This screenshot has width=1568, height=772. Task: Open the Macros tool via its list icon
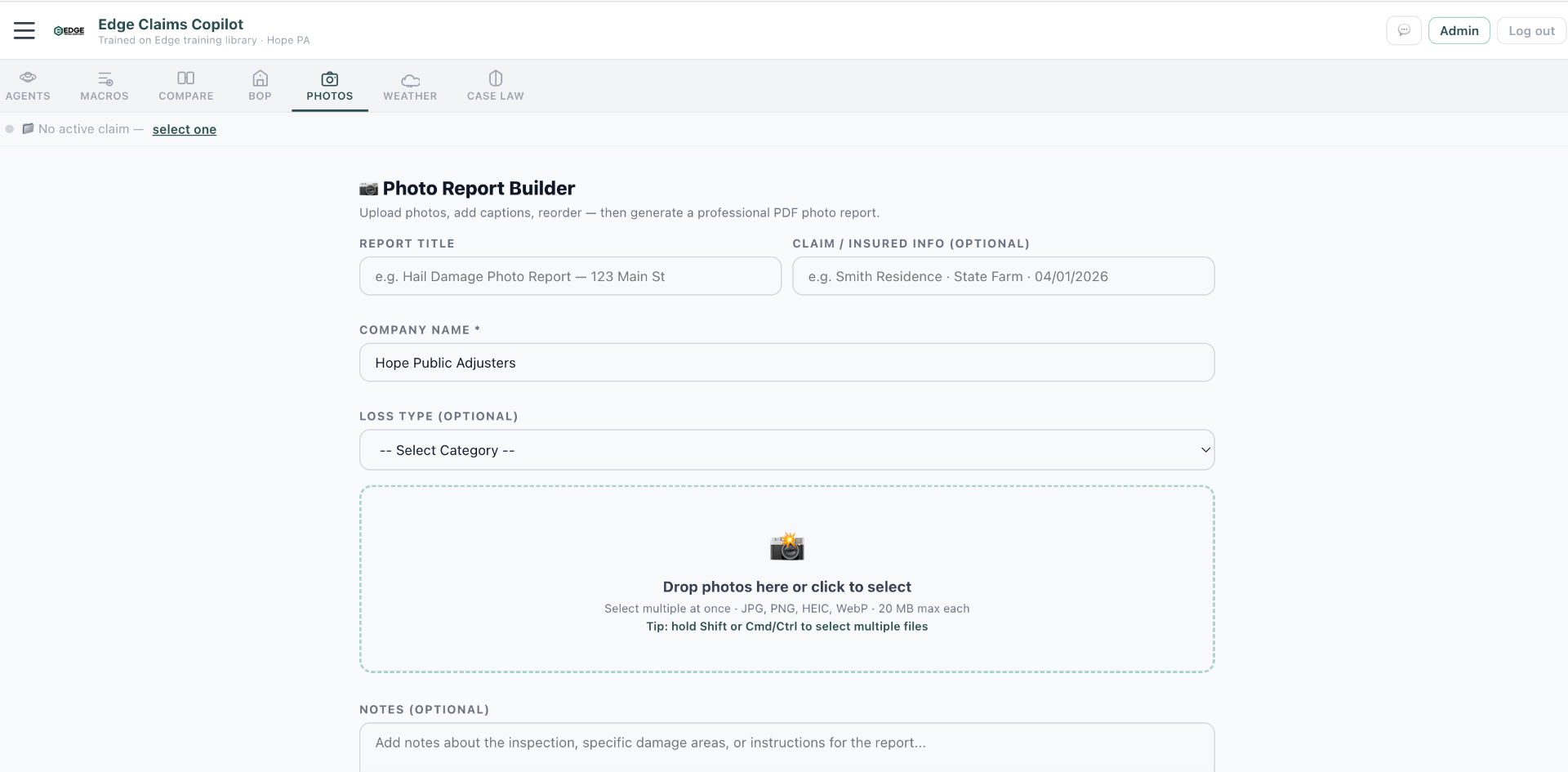coord(105,76)
